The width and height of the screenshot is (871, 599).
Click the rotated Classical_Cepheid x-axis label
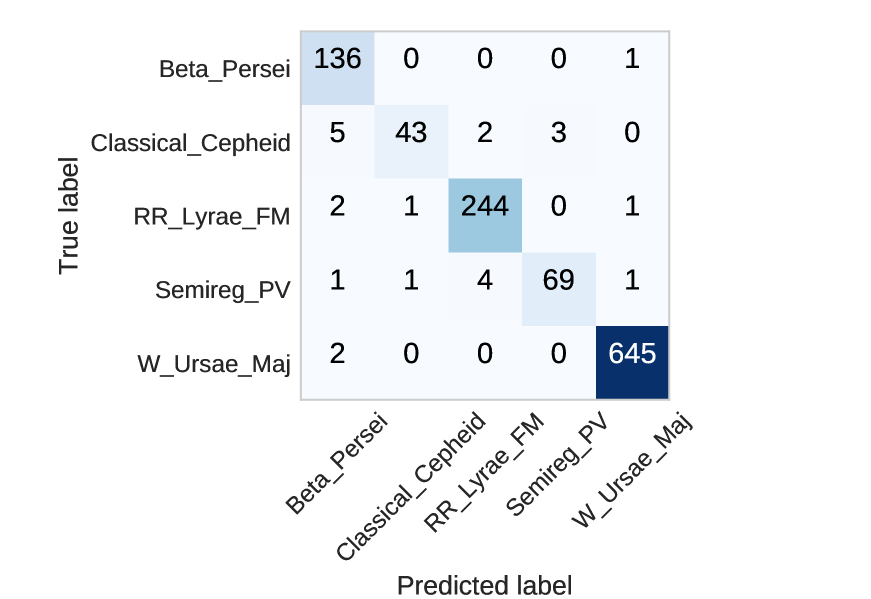pos(411,488)
